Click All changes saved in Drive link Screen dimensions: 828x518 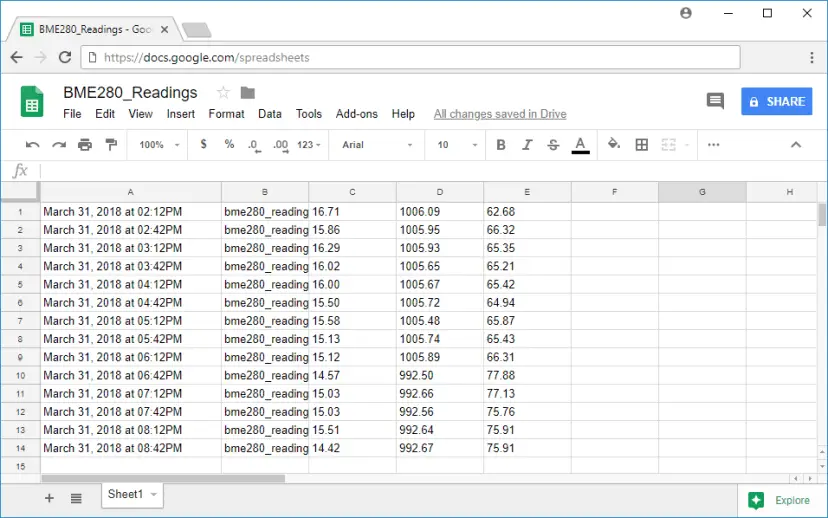[x=500, y=114]
